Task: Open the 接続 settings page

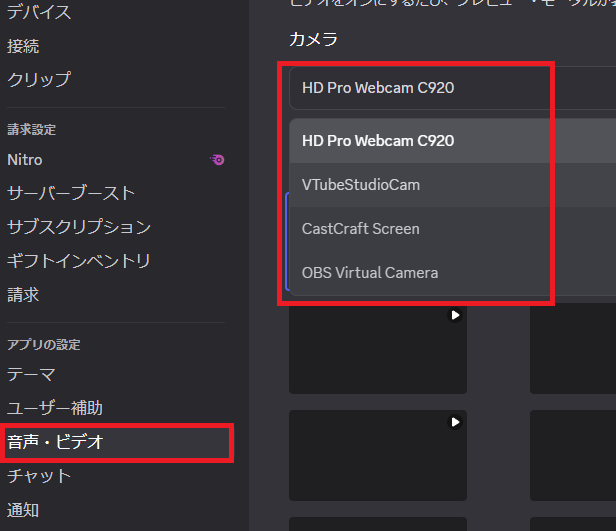Action: (23, 46)
